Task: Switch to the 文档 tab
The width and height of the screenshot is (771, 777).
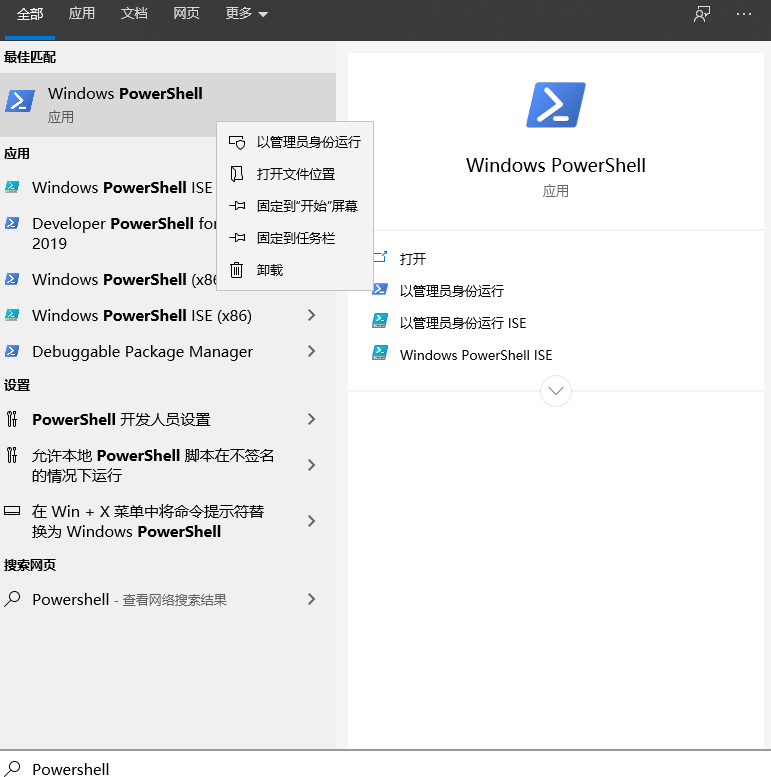Action: (x=134, y=13)
